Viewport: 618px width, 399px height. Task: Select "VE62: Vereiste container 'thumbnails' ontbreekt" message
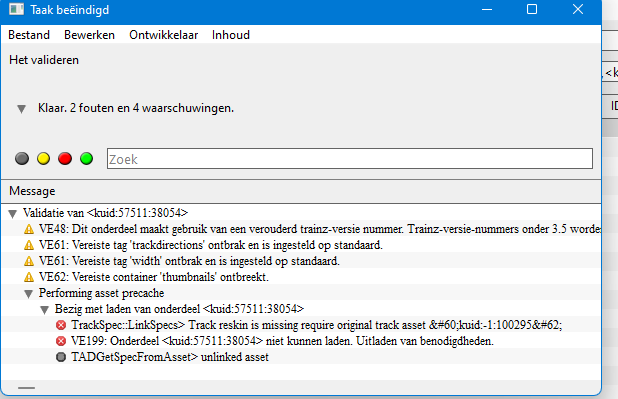(x=154, y=277)
